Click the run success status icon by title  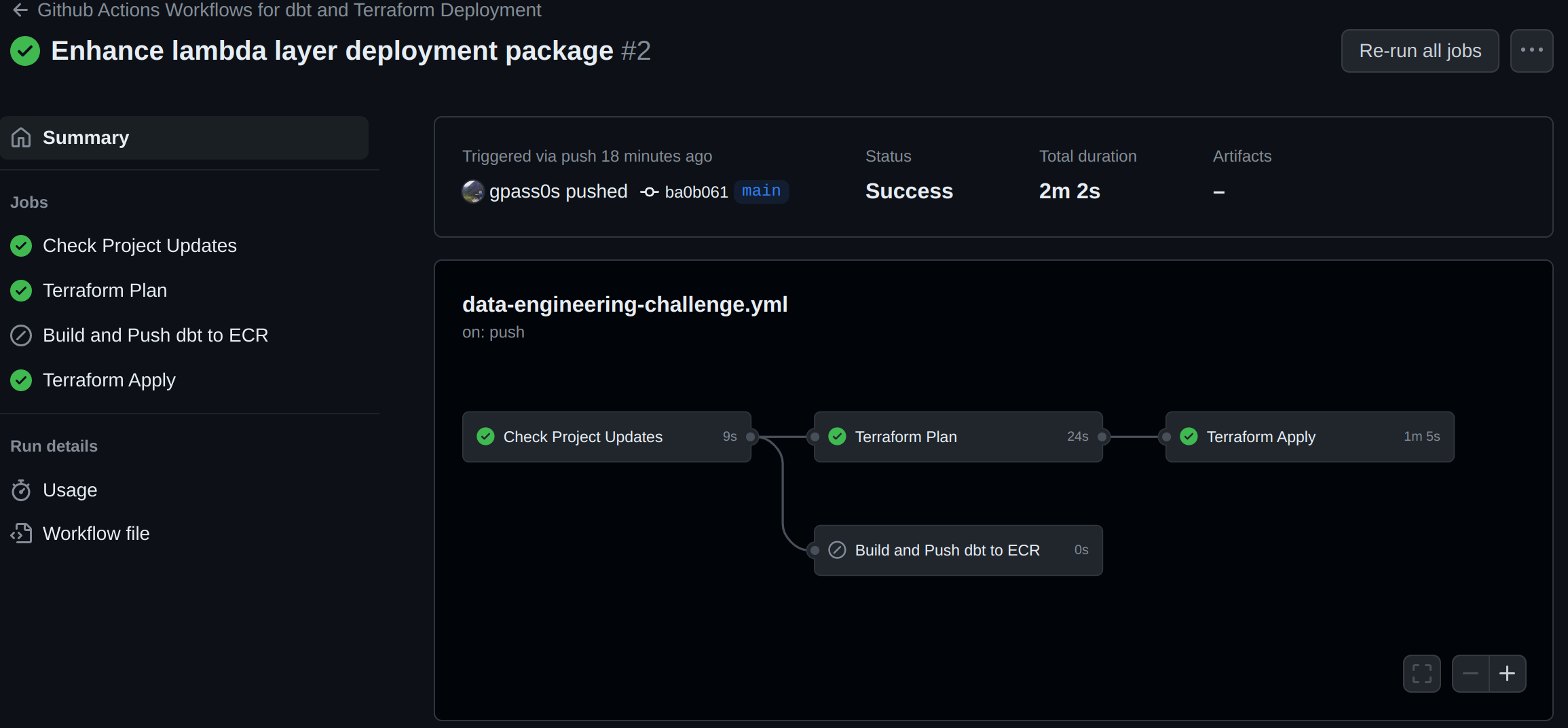coord(25,51)
